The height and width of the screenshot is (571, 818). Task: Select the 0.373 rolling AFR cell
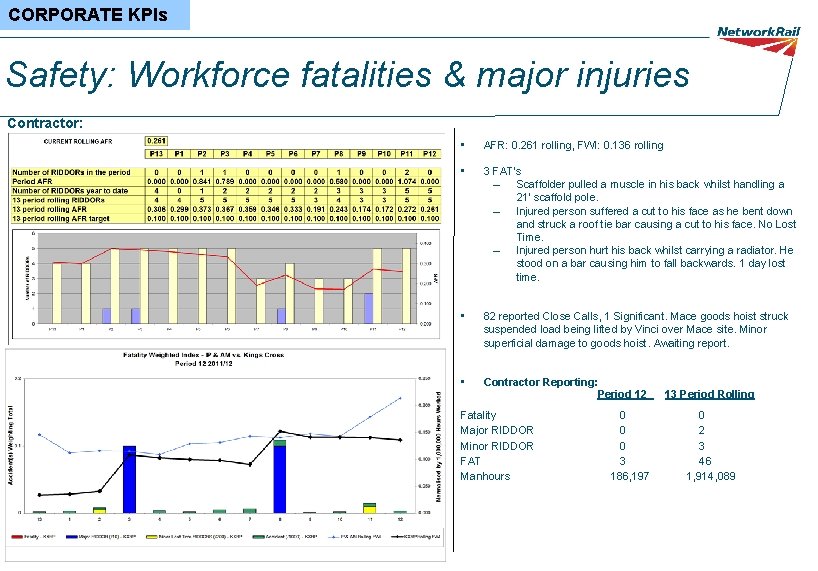click(202, 209)
